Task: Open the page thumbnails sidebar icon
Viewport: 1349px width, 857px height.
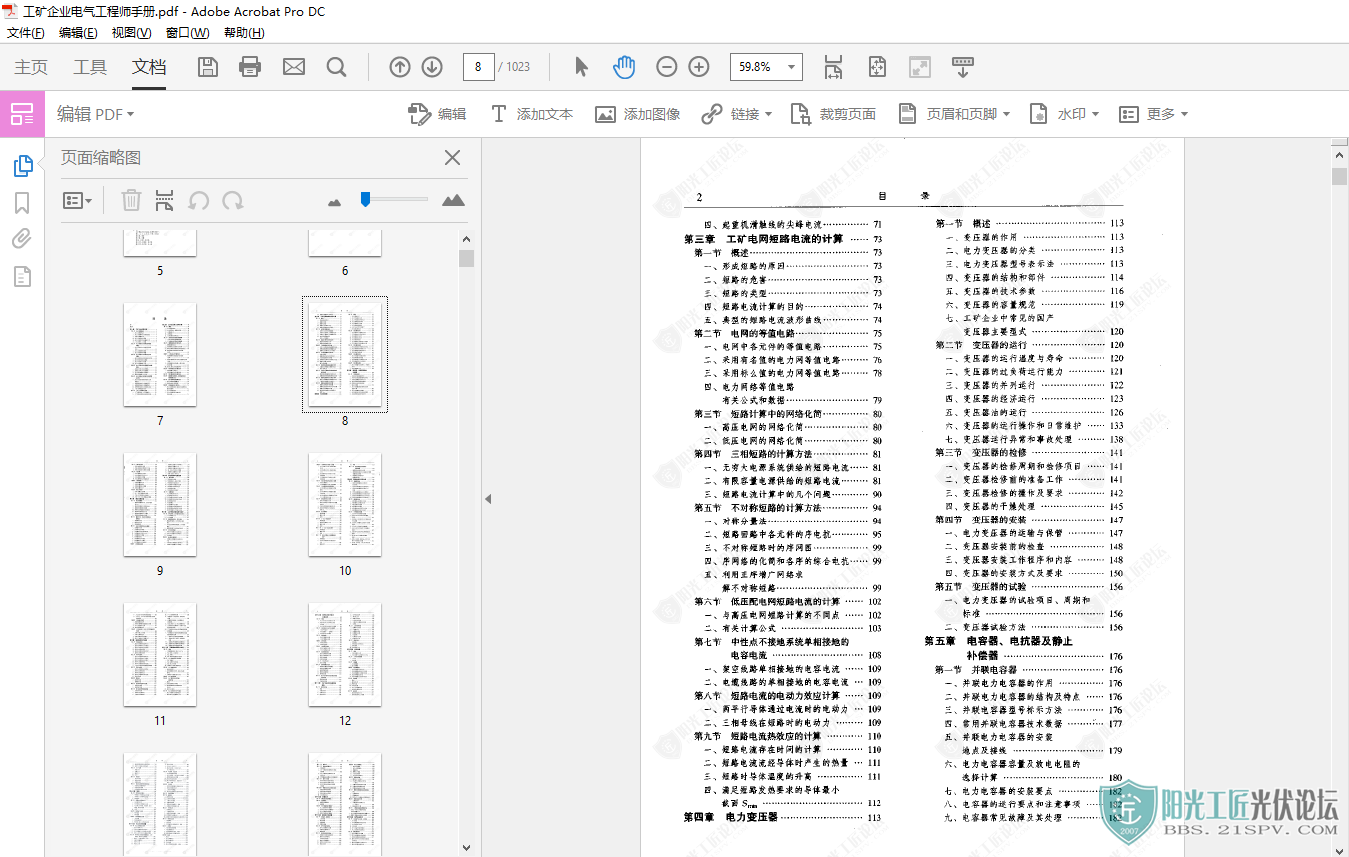Action: click(x=23, y=166)
